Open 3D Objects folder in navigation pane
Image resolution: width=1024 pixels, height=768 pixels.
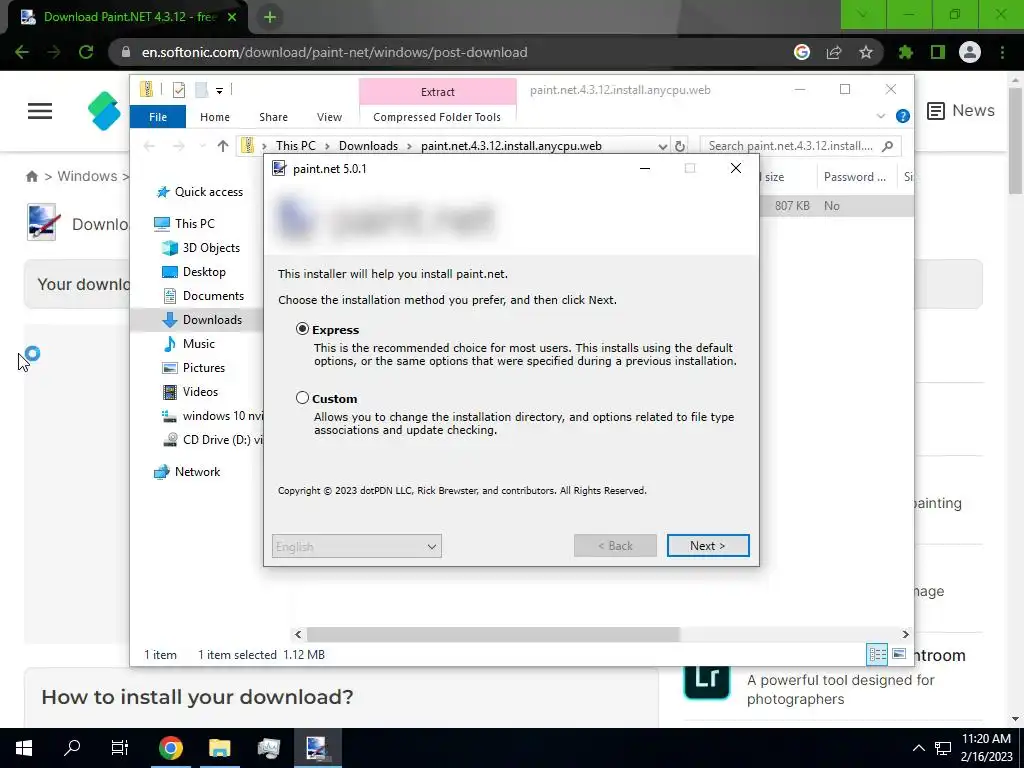(201, 248)
